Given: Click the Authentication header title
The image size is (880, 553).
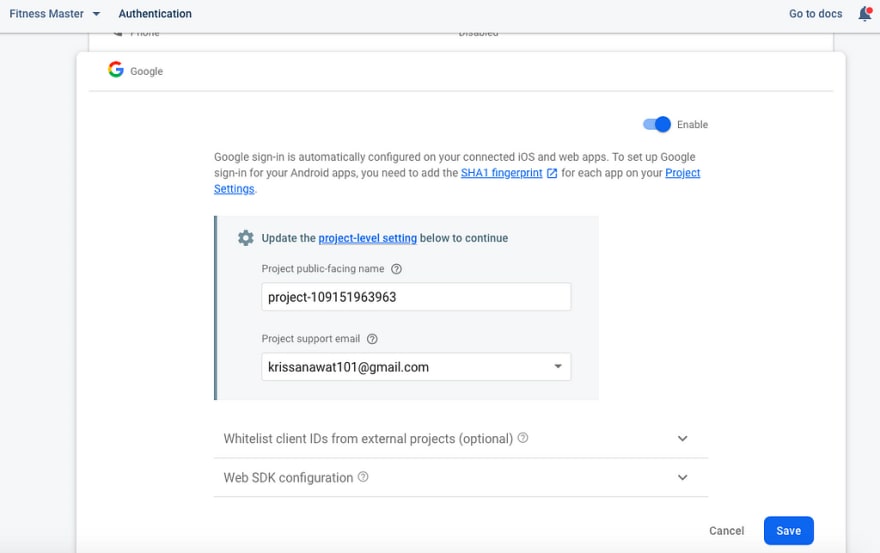Looking at the screenshot, I should click(x=155, y=13).
